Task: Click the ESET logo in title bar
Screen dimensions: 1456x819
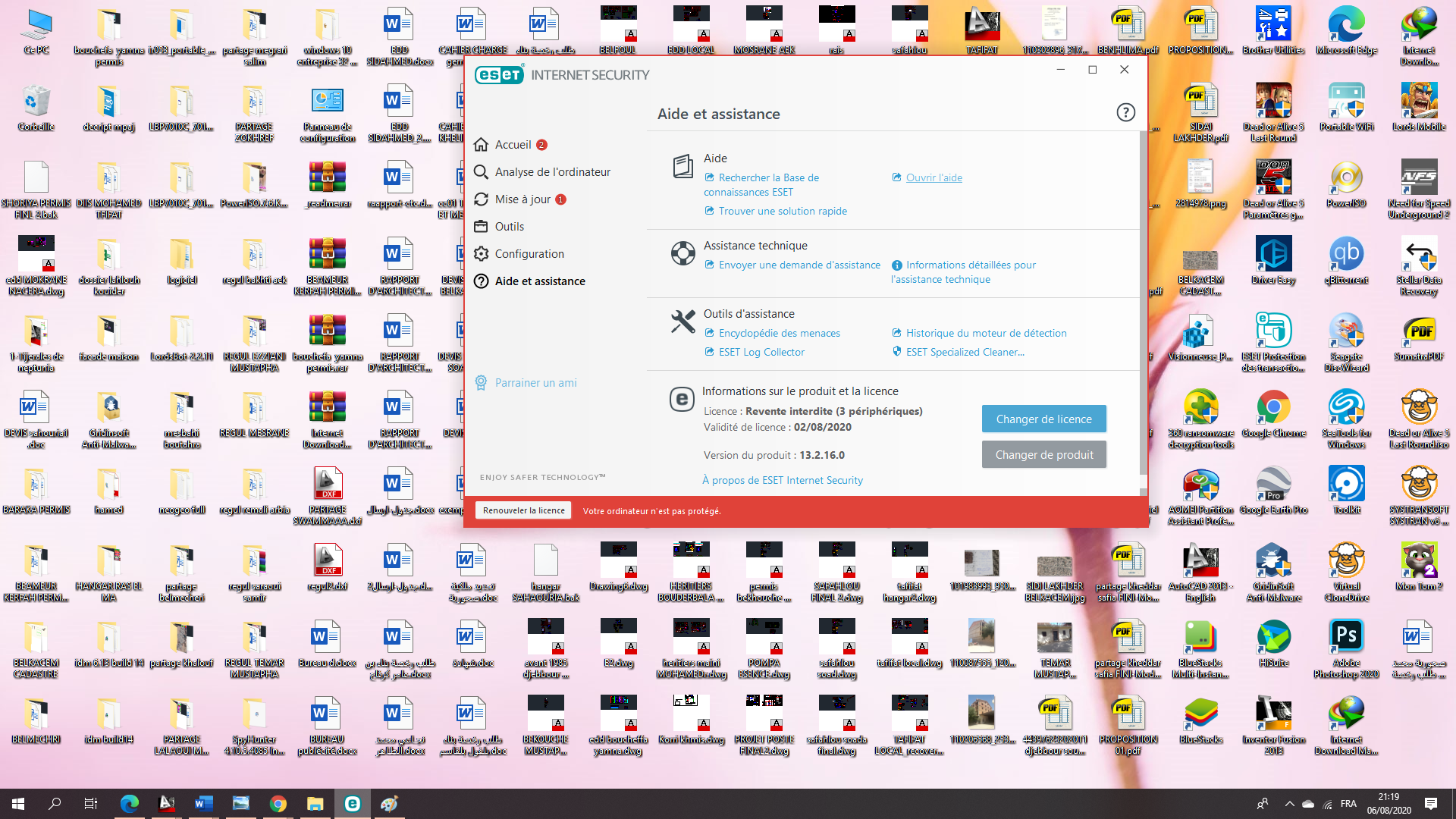Action: point(499,75)
